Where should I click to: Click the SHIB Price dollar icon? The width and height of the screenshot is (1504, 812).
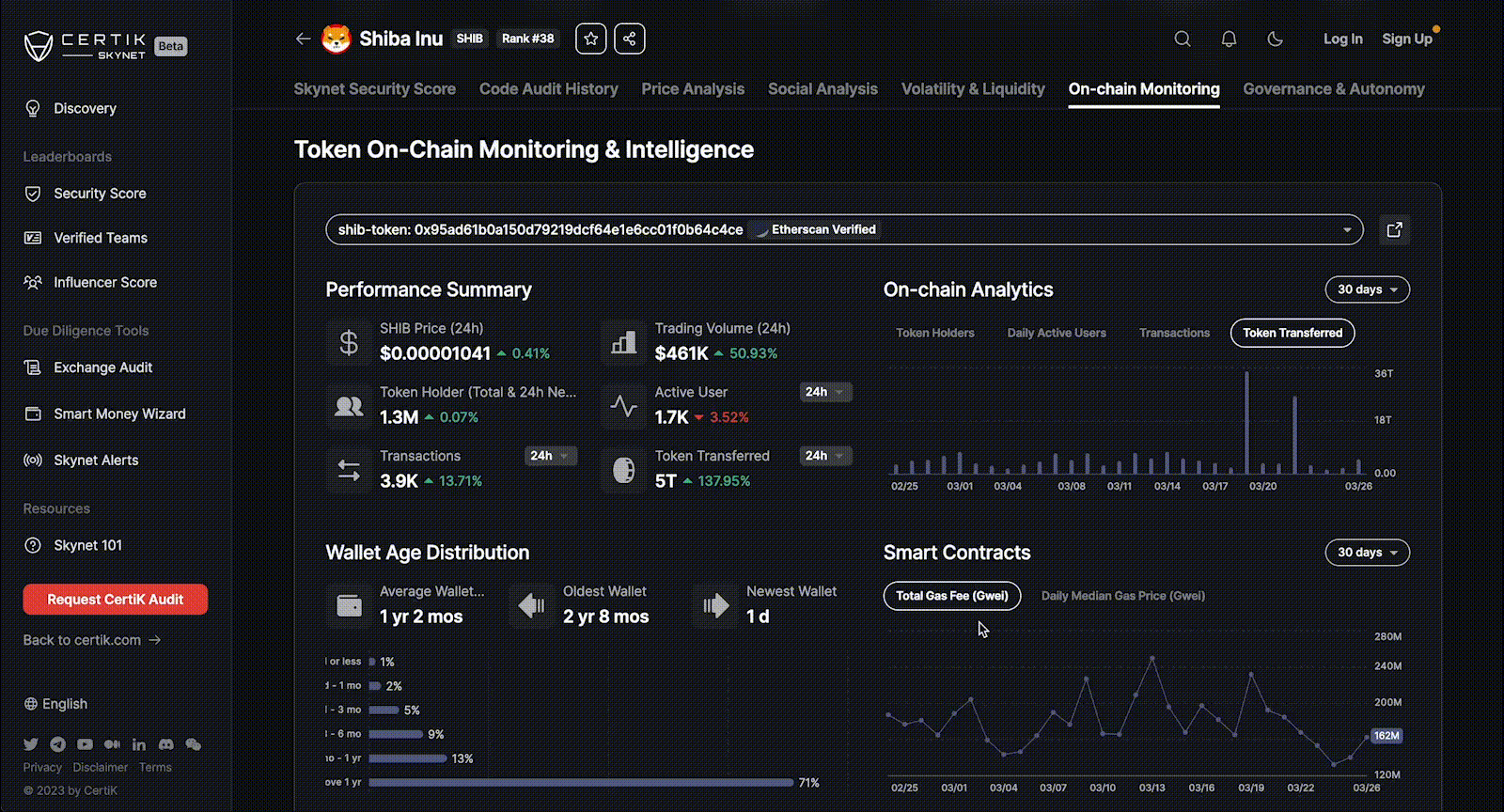pos(349,343)
